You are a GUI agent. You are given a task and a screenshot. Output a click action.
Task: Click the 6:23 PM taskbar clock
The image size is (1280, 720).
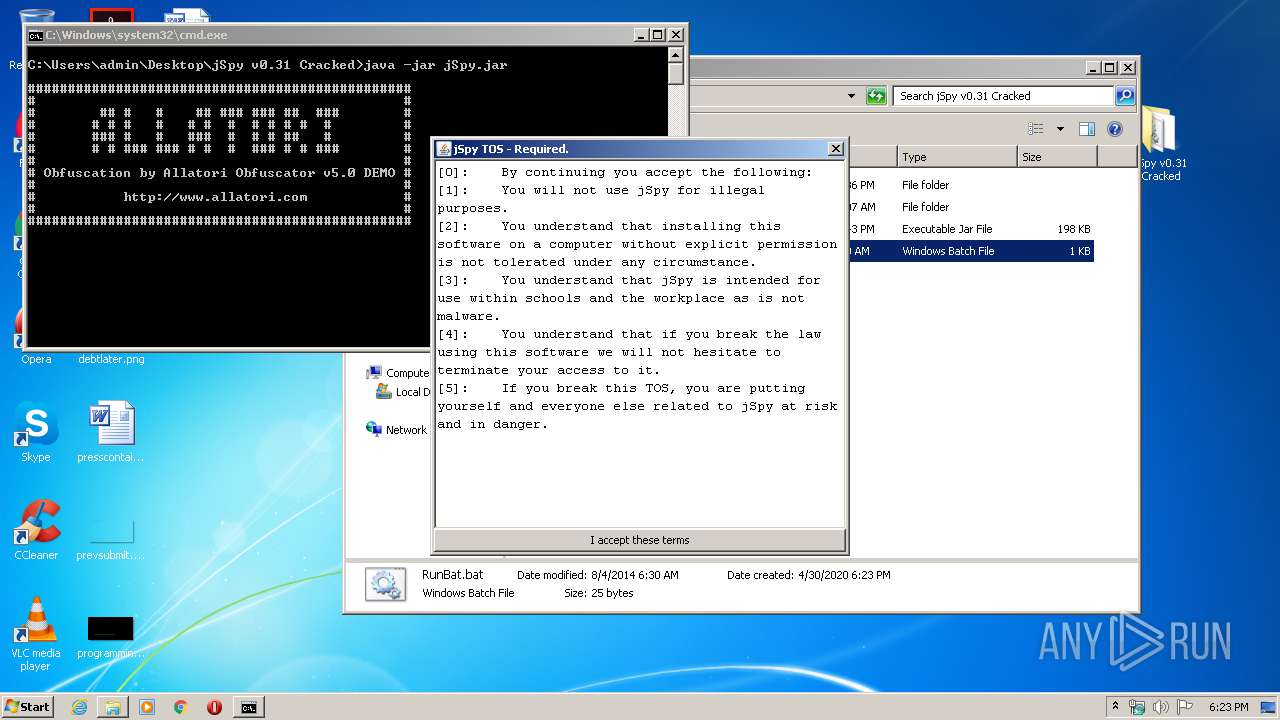[1228, 707]
